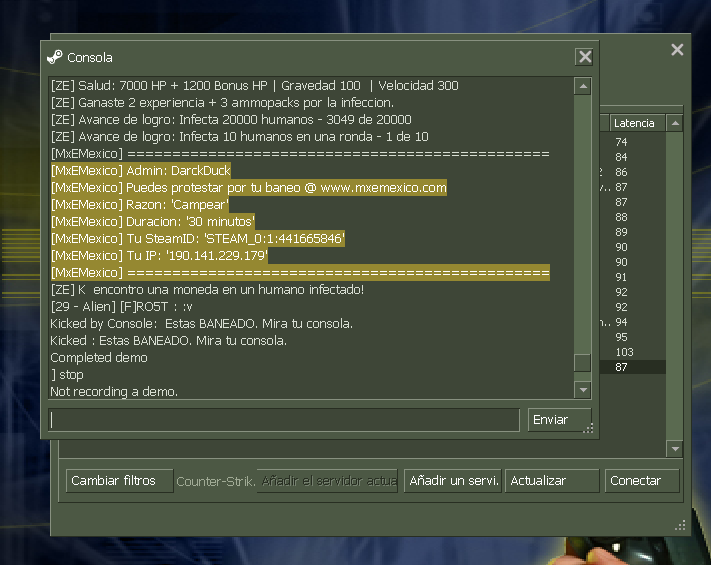Click the '] stop' console line
This screenshot has width=711, height=565.
pyautogui.click(x=67, y=375)
